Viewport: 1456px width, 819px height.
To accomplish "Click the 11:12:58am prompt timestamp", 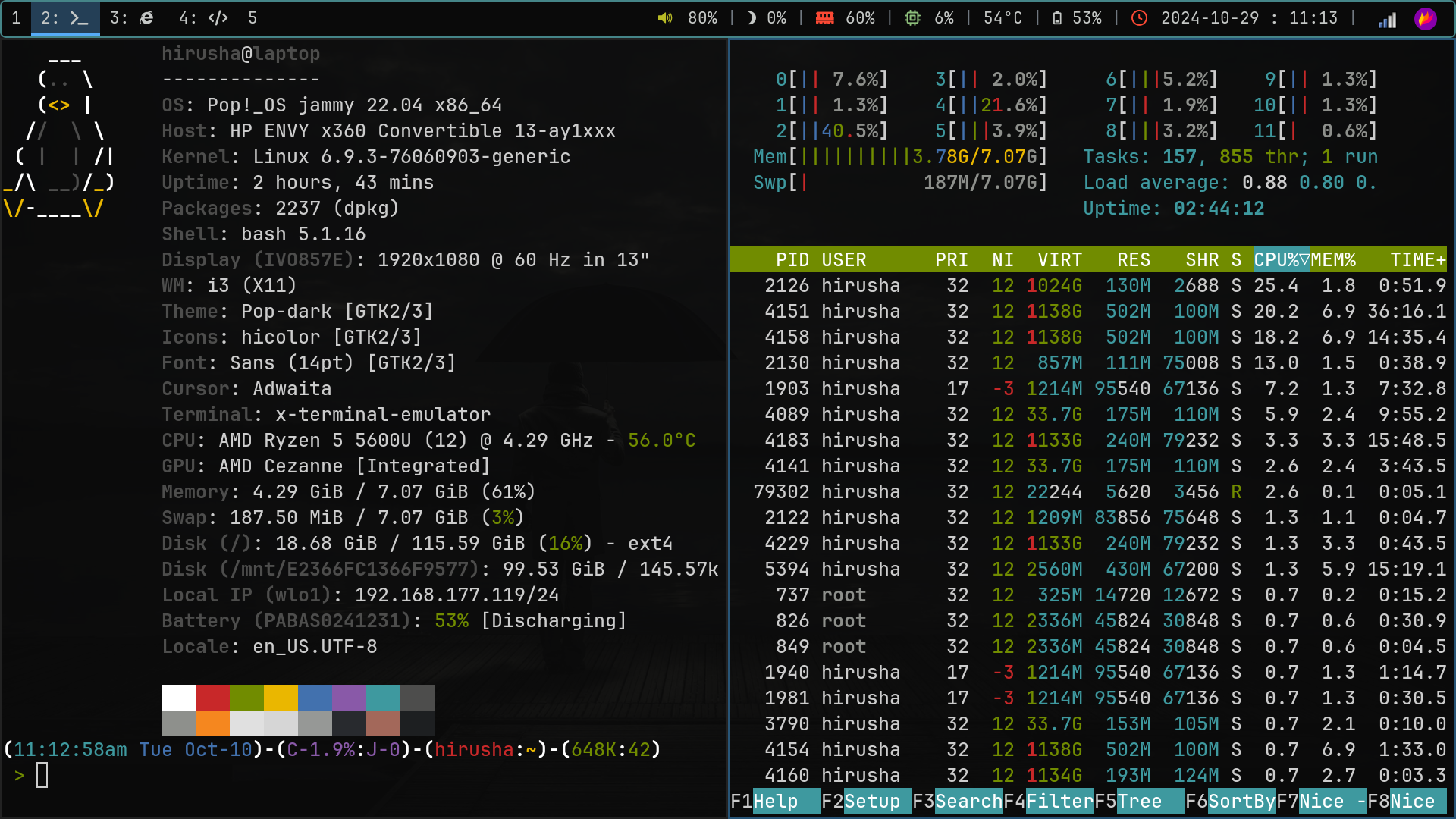I will 71,750.
